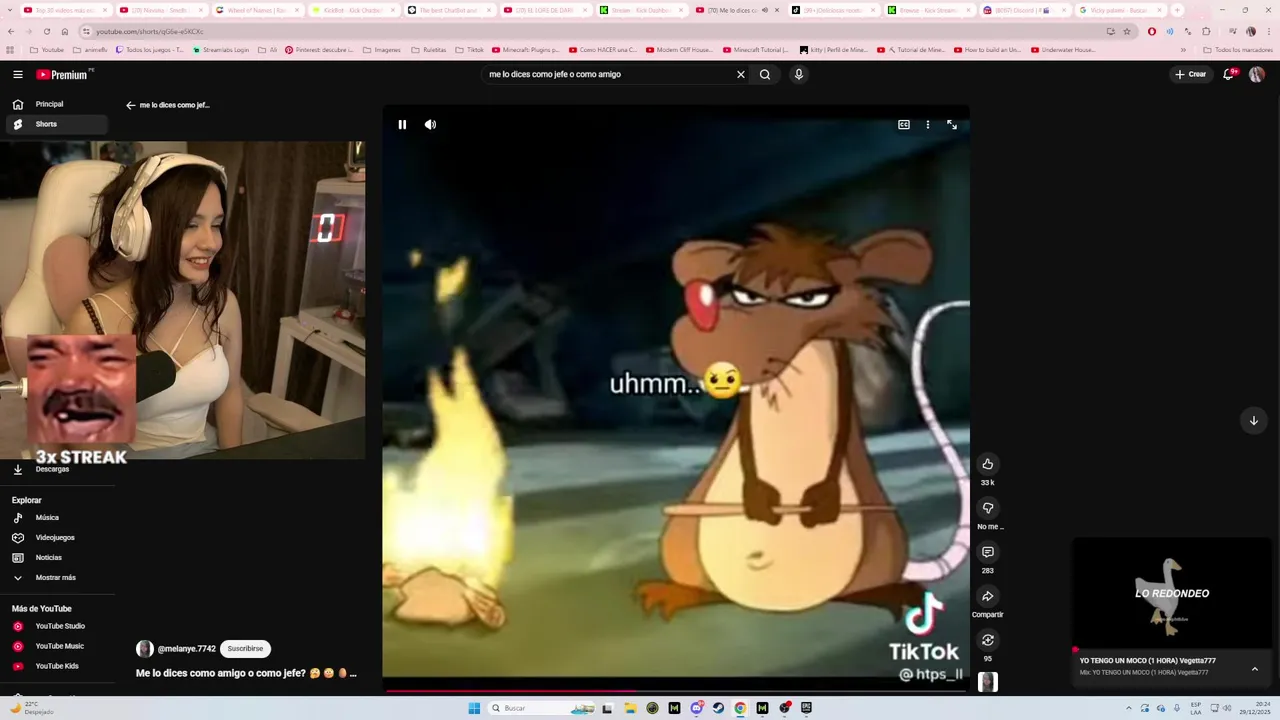Remix this Short using remix icon

point(987,640)
